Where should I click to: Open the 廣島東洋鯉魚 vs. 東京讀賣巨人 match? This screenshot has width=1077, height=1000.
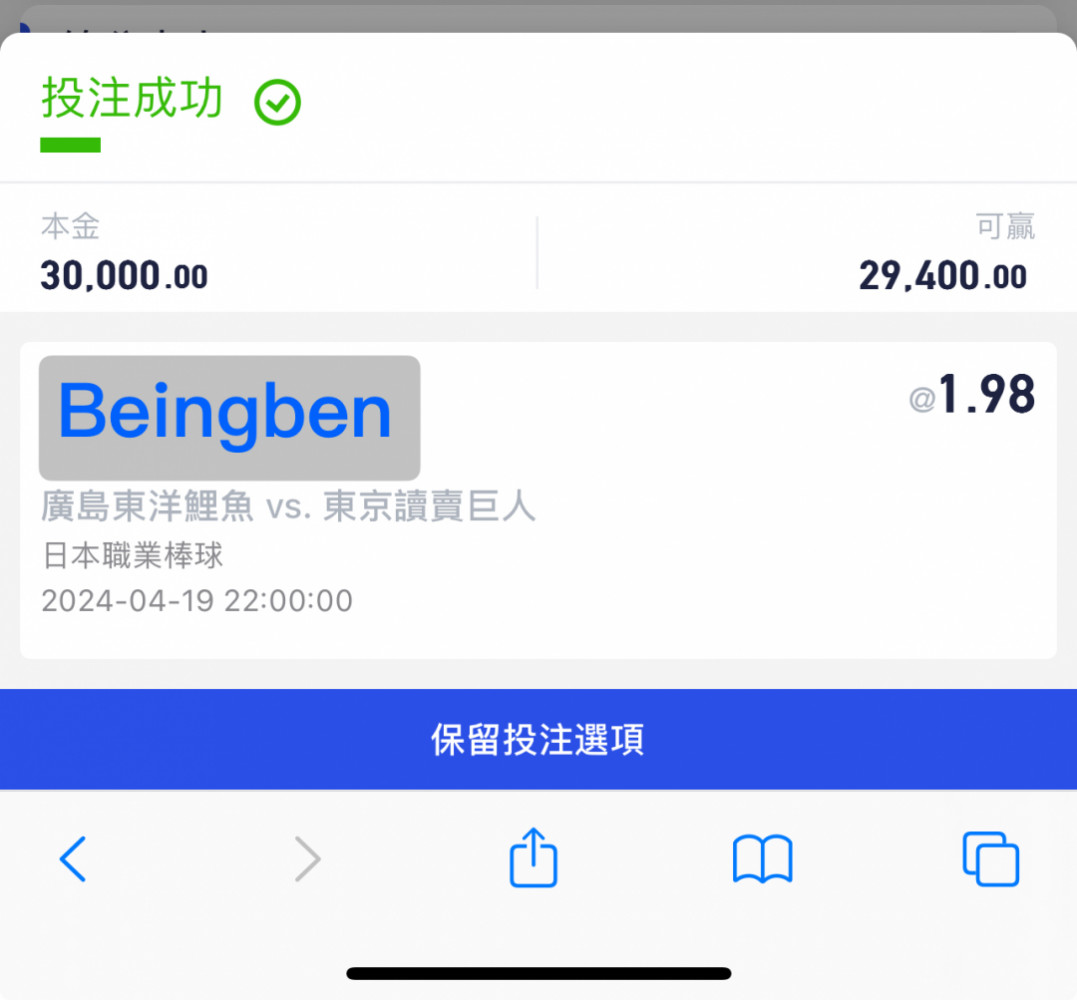[288, 506]
